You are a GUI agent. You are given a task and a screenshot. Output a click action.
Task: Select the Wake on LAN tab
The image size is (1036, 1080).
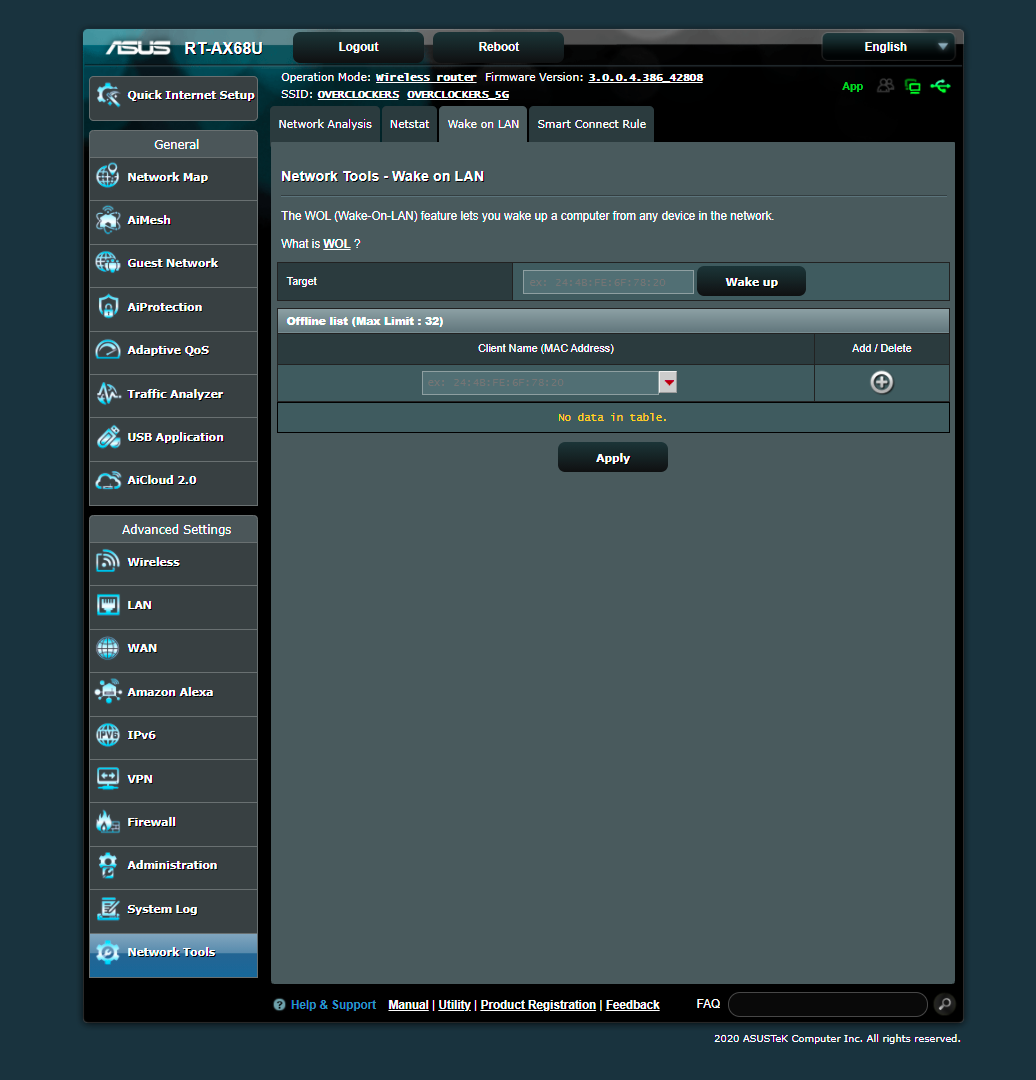coord(483,124)
